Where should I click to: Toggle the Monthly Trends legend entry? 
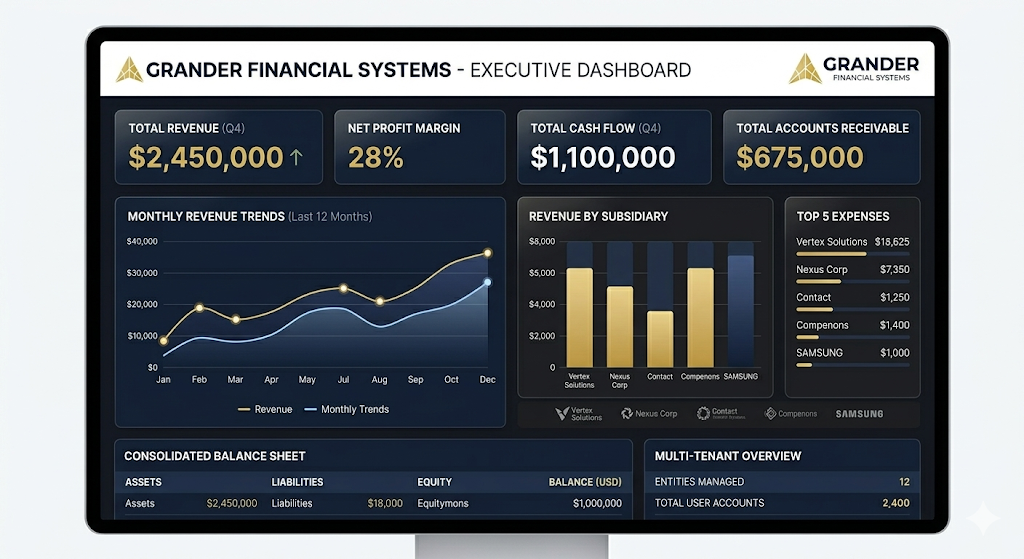click(x=346, y=409)
